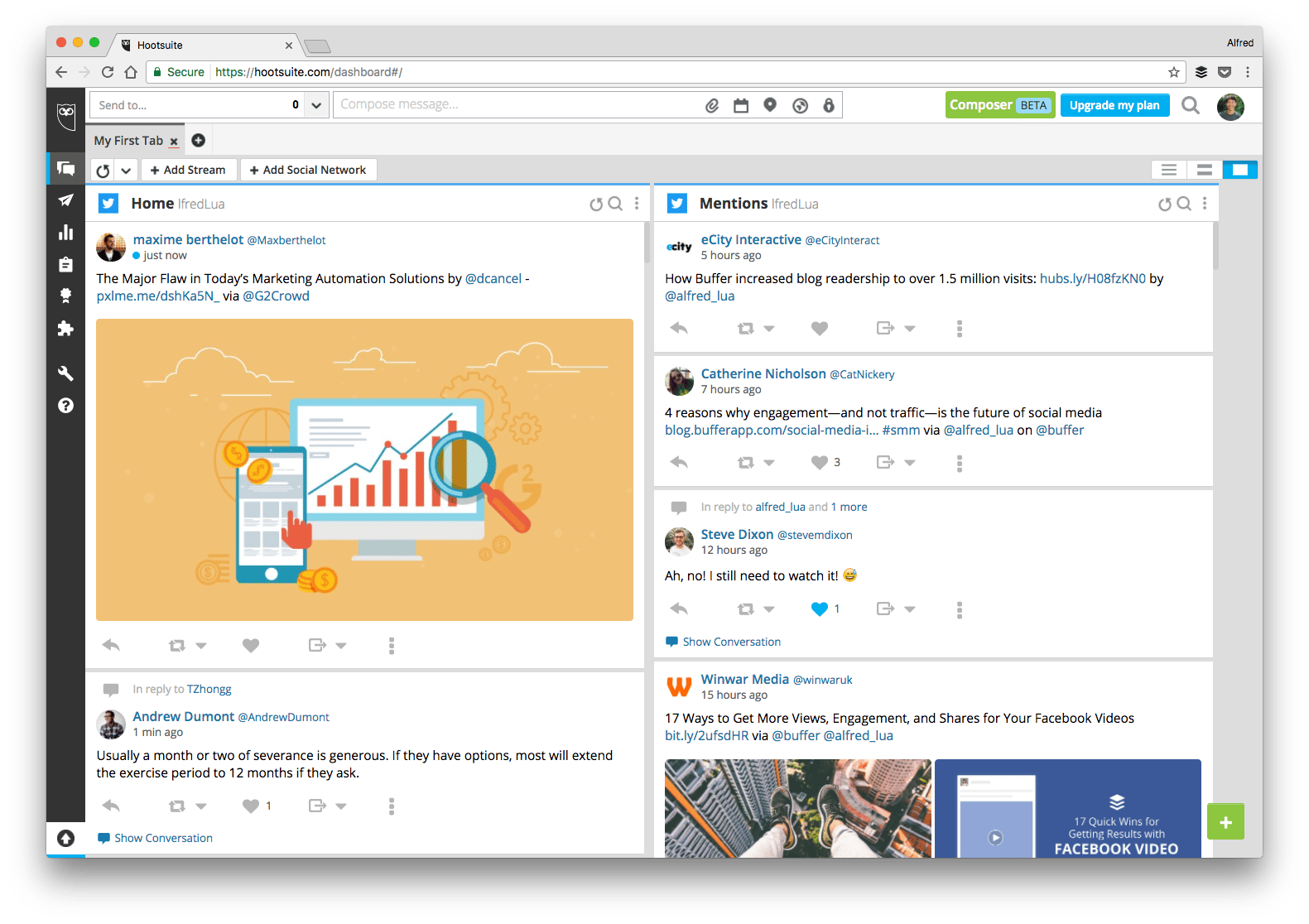Expand retweet options on Catherine Nicholson tweet
This screenshot has width=1309, height=924.
pos(769,463)
